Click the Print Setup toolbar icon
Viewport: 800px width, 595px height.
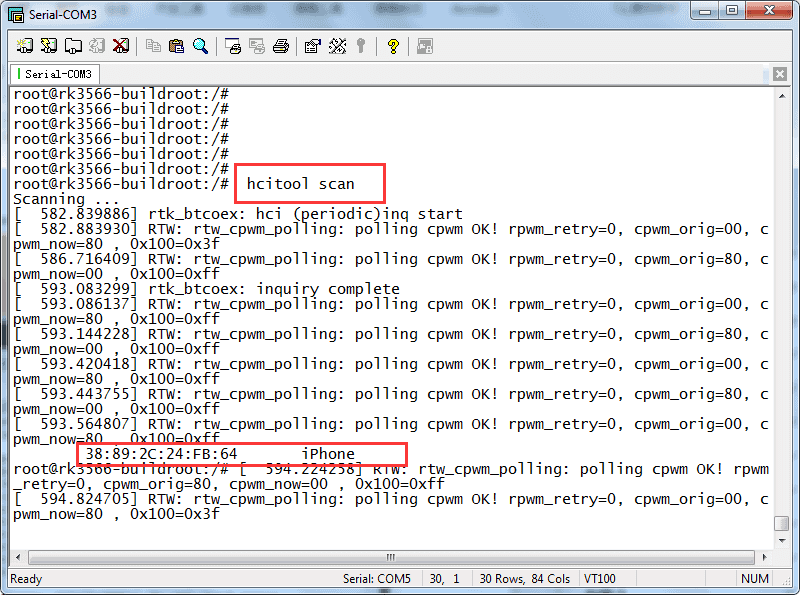tap(233, 46)
